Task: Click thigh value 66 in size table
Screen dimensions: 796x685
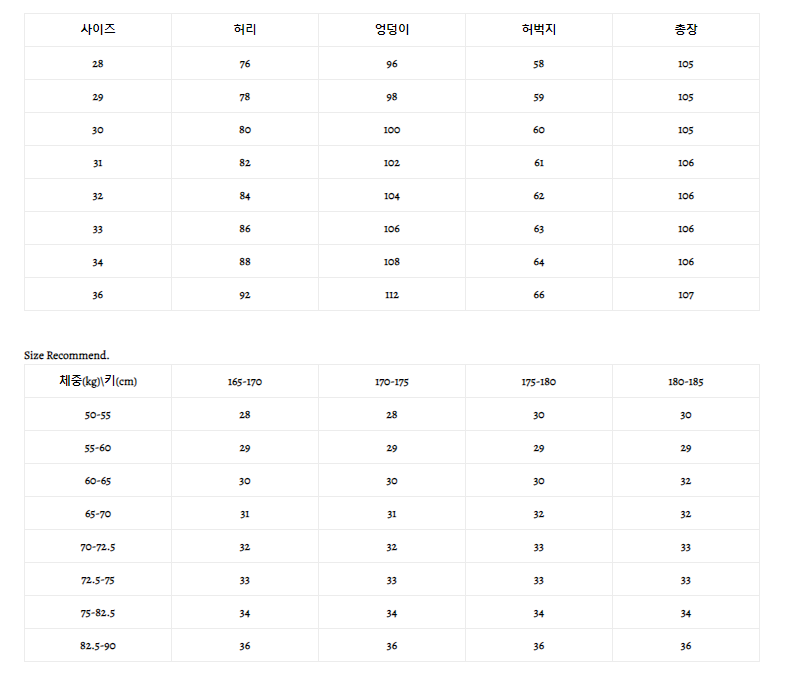Action: [539, 295]
